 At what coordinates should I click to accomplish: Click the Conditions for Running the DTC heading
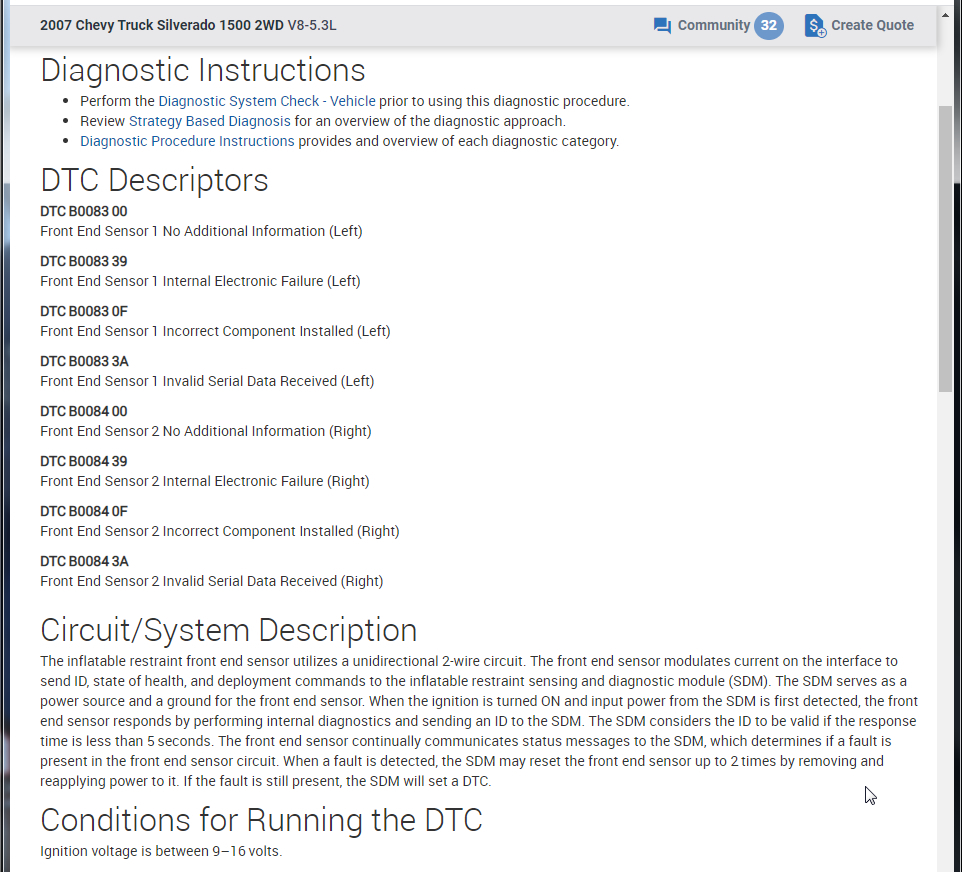pyautogui.click(x=261, y=820)
